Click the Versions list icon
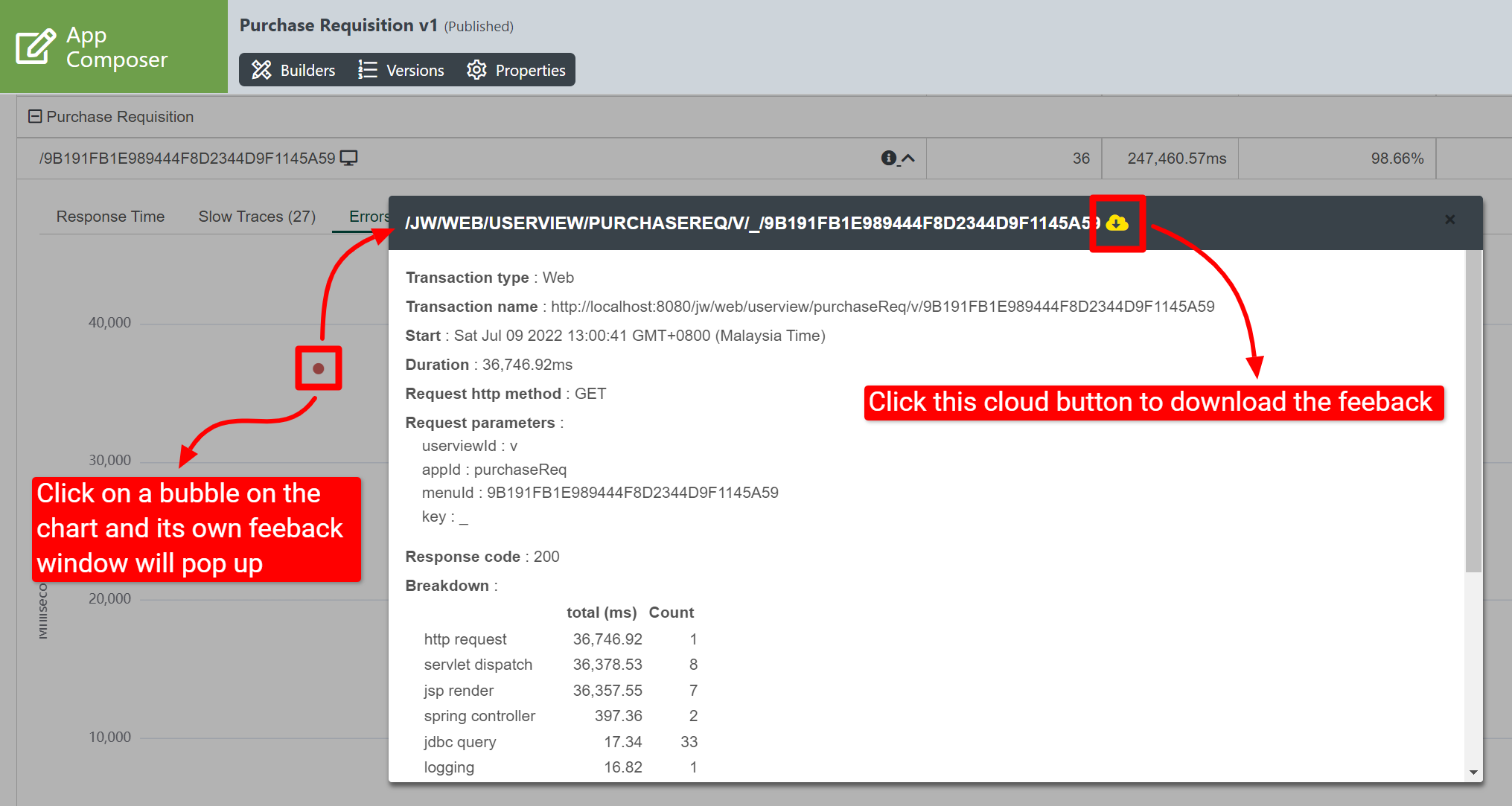1512x806 pixels. [367, 70]
